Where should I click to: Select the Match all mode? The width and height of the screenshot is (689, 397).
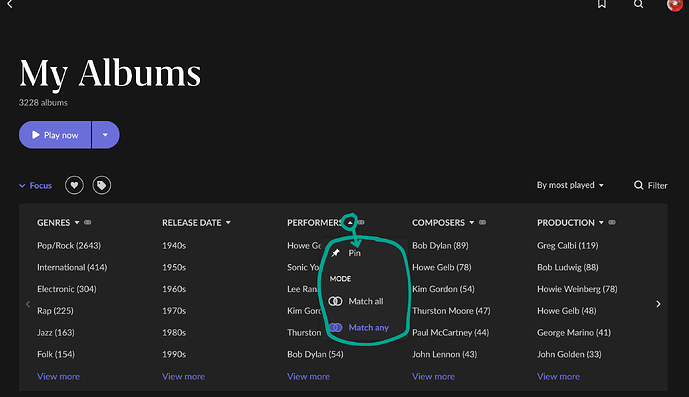tap(356, 301)
